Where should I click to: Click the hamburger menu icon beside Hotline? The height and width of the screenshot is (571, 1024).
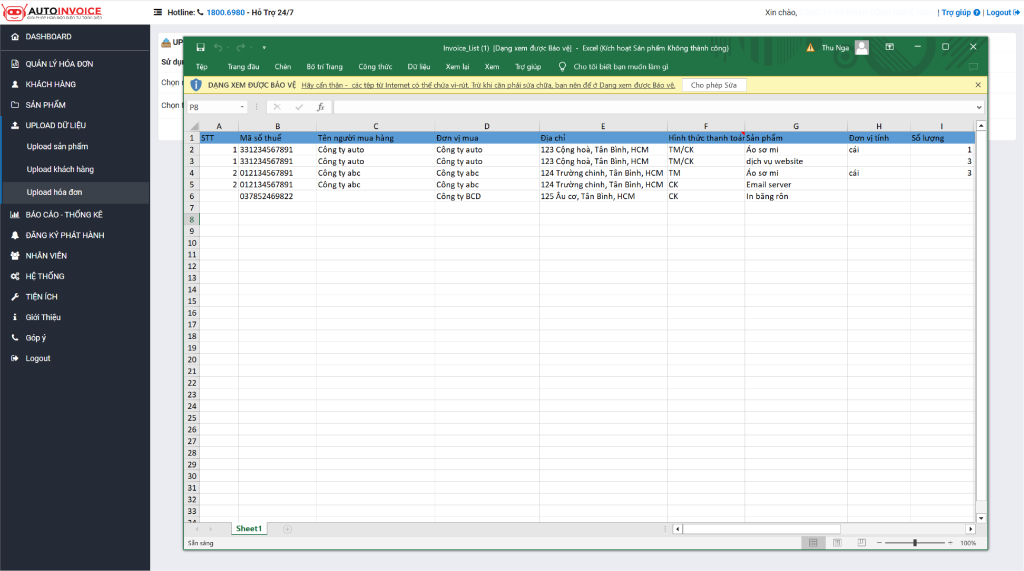tap(157, 12)
